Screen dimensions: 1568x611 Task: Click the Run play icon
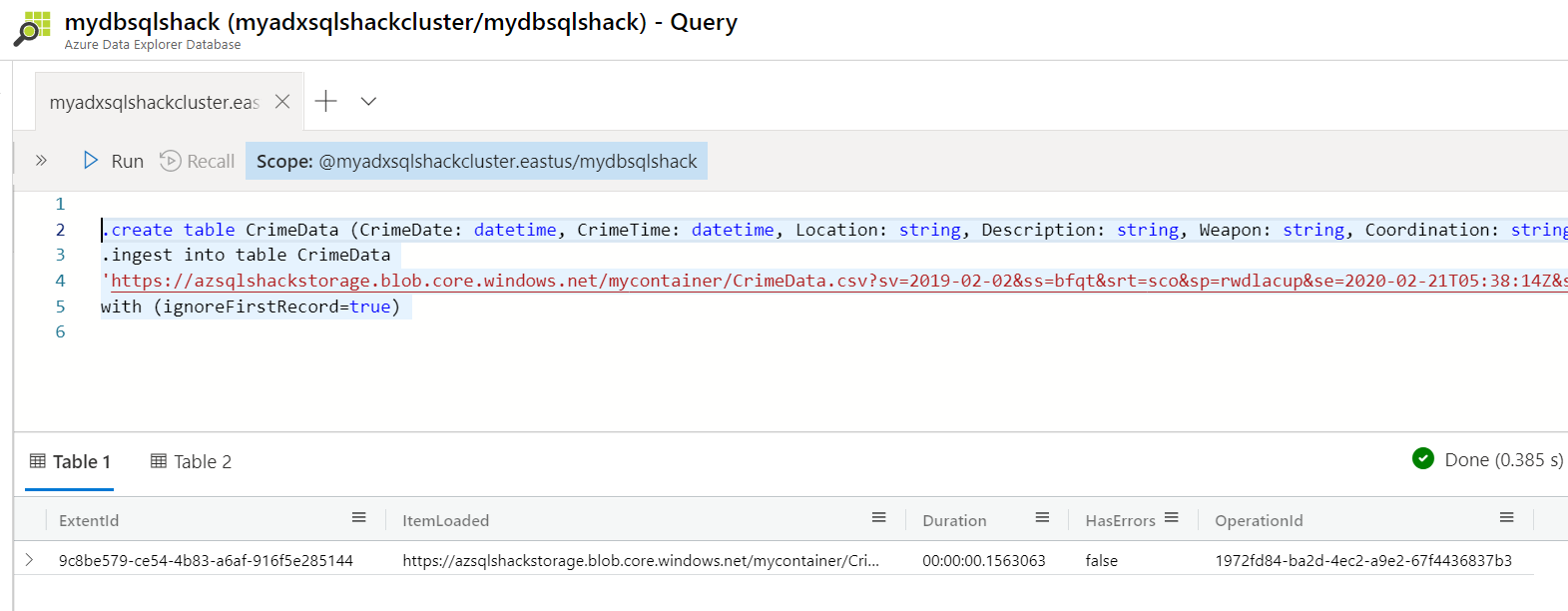(x=91, y=161)
